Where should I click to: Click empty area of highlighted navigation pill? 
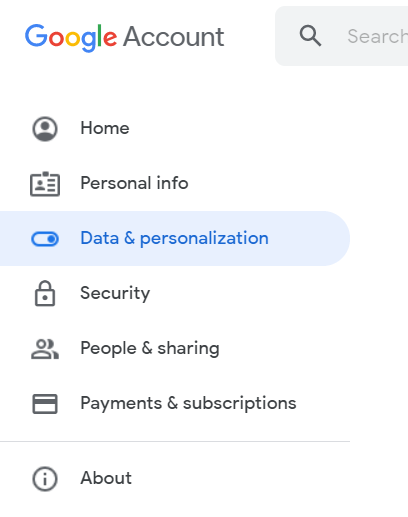[x=308, y=238]
